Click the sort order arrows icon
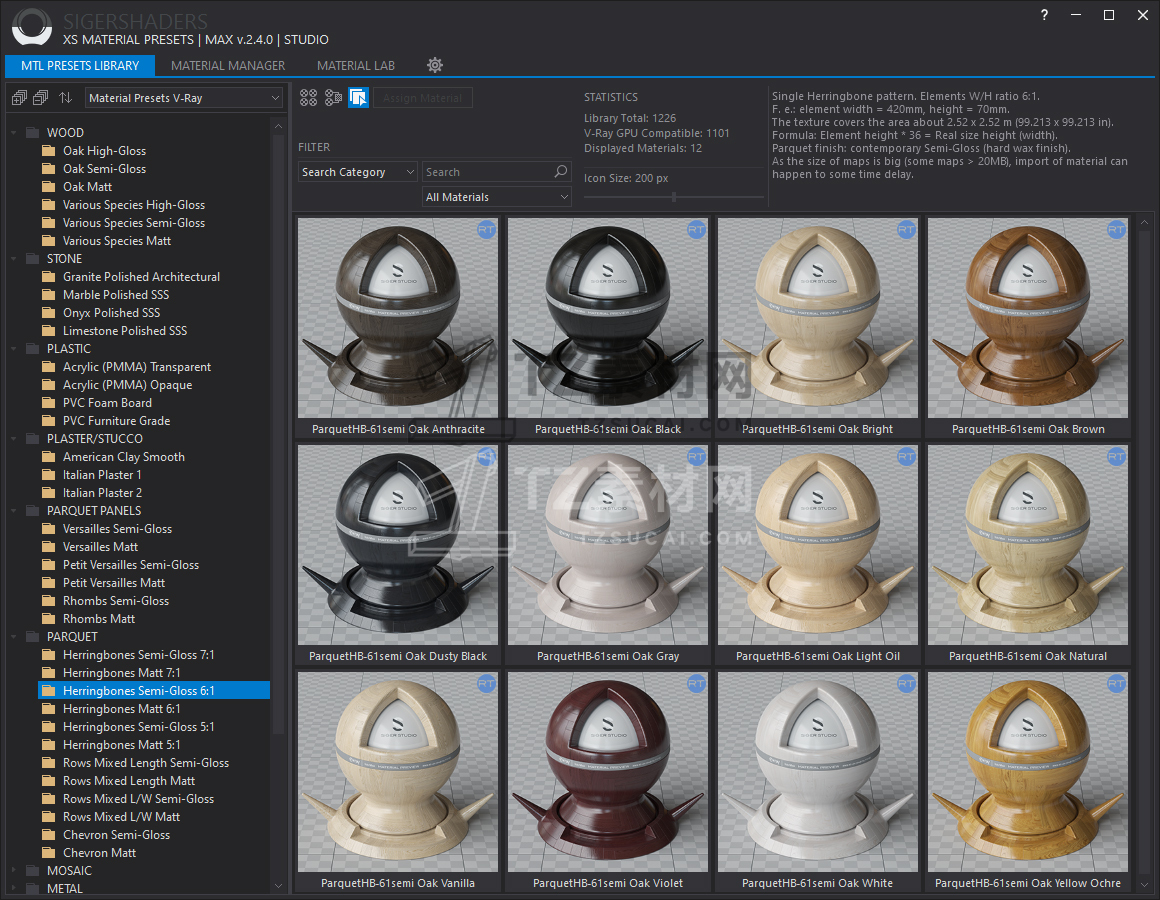Screen dimensions: 1160x900 pos(66,98)
